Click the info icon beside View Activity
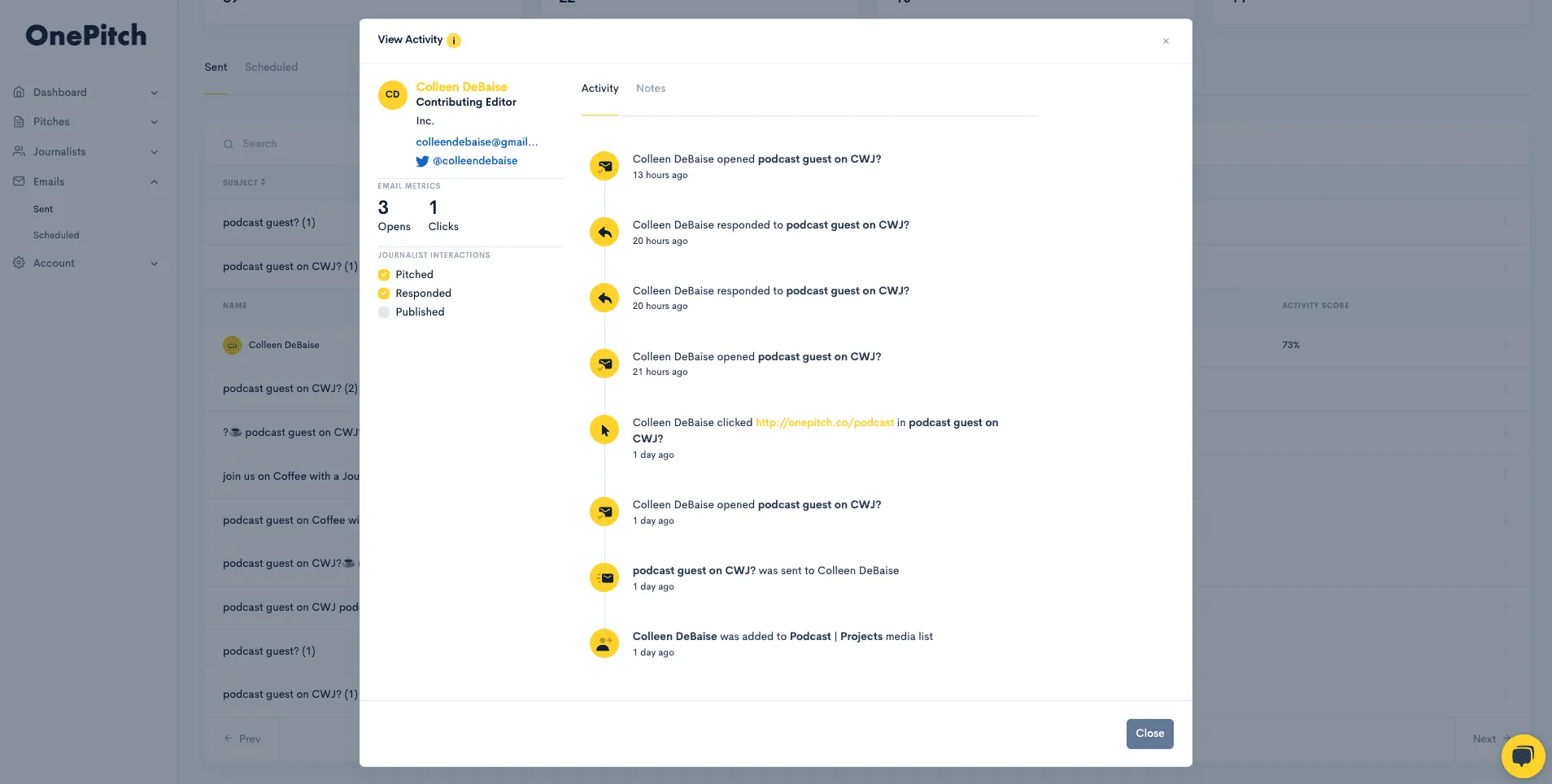The width and height of the screenshot is (1552, 784). pos(454,41)
